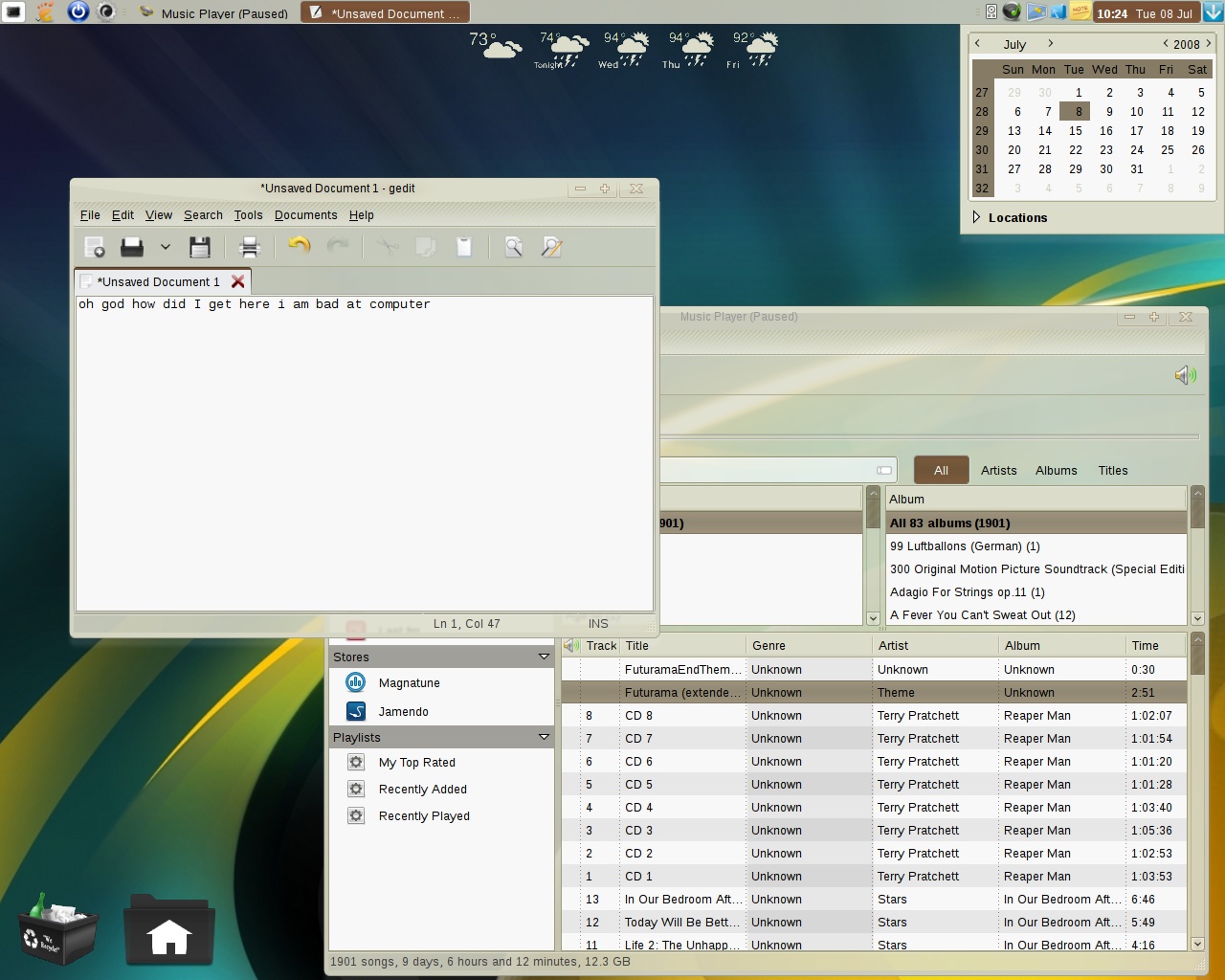Image resolution: width=1225 pixels, height=980 pixels.
Task: Click inside the gedit text editing area
Action: coord(365,453)
